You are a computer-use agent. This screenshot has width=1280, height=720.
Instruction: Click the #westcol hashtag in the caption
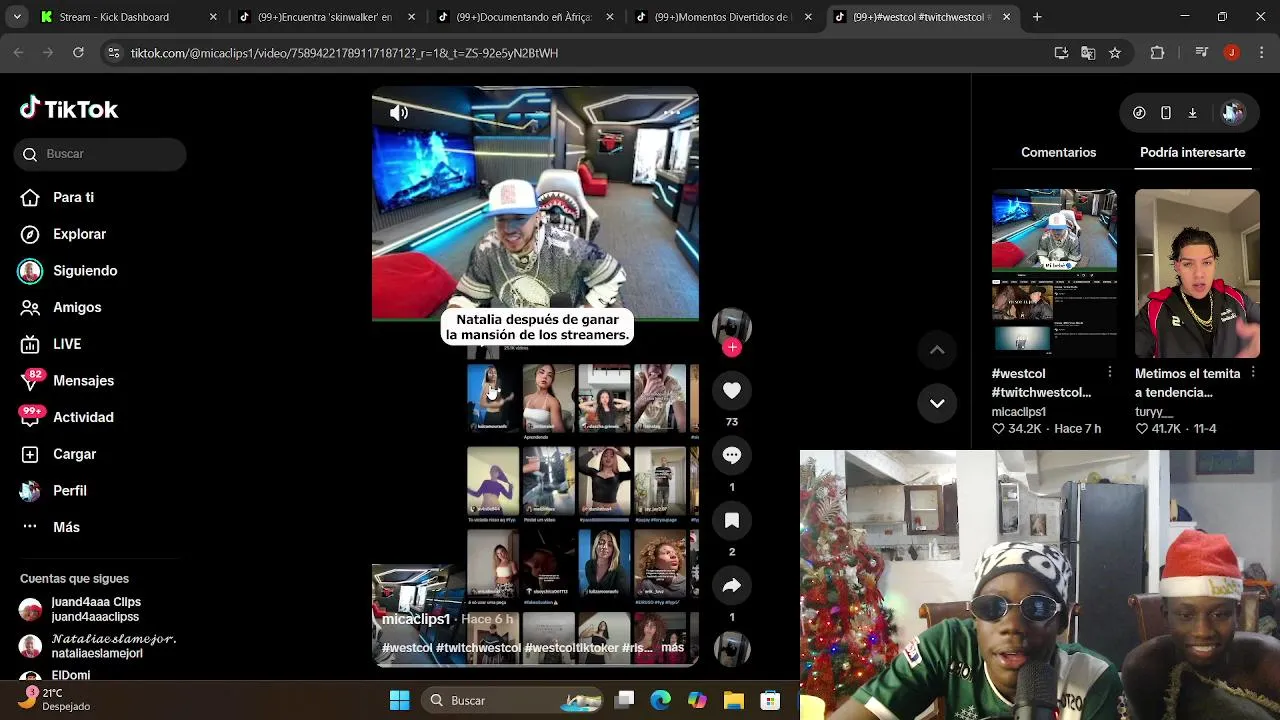tap(407, 648)
